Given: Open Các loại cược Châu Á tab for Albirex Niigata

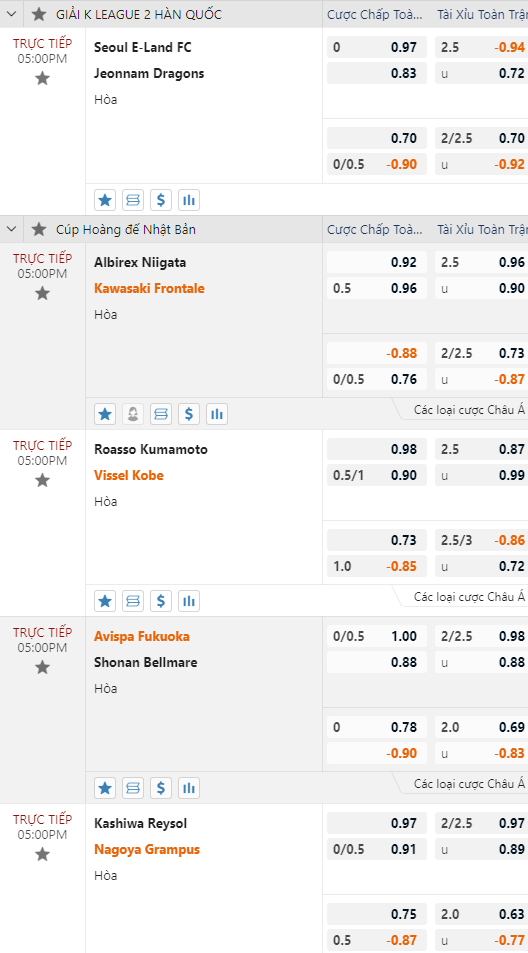Looking at the screenshot, I should 469,410.
